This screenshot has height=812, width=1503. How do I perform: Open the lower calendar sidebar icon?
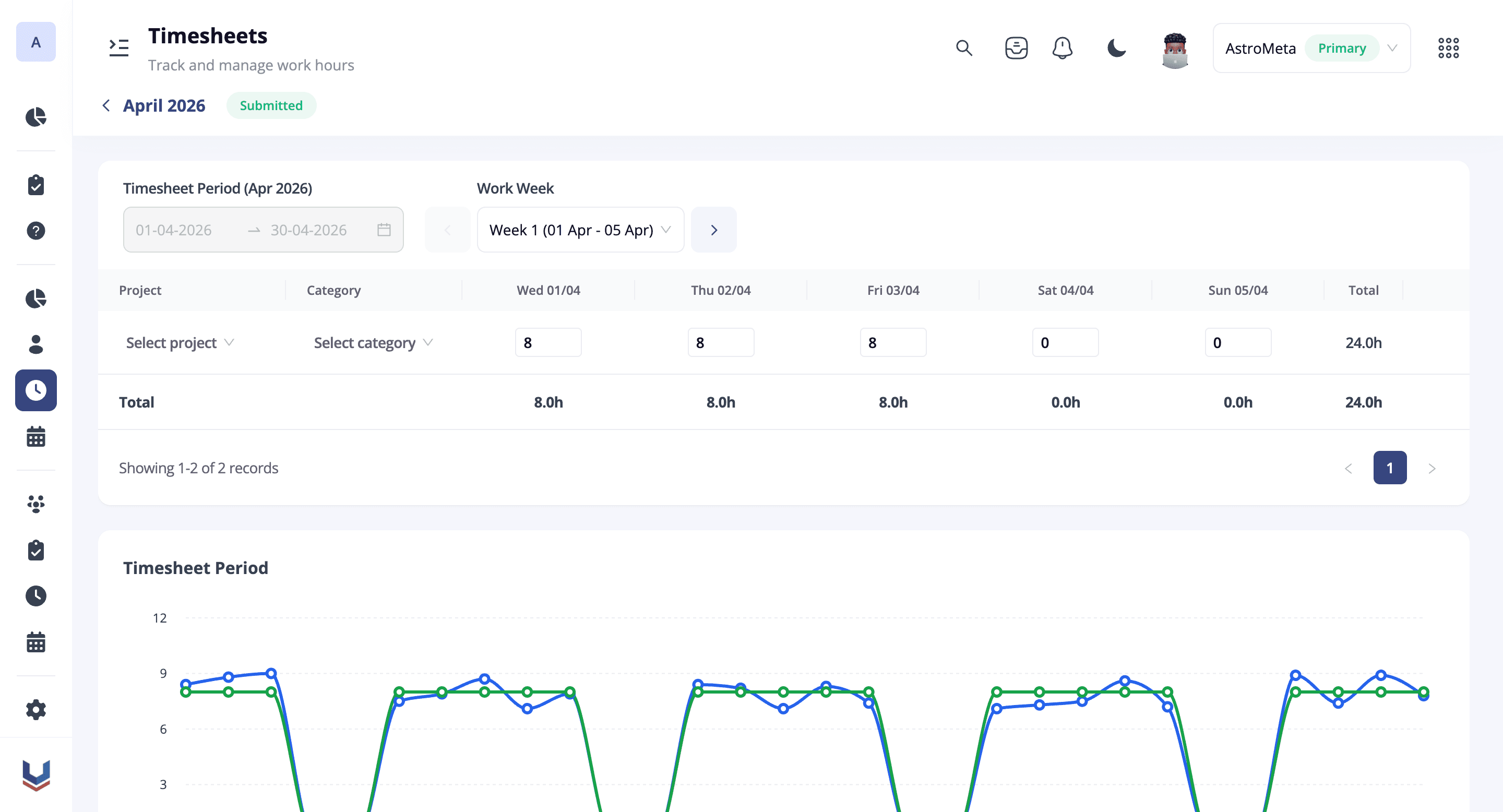(35, 642)
